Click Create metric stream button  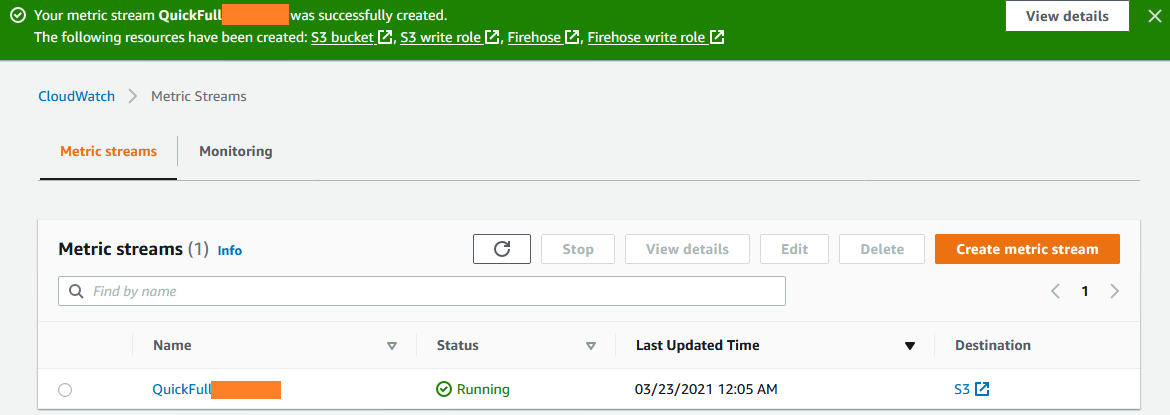click(1027, 249)
